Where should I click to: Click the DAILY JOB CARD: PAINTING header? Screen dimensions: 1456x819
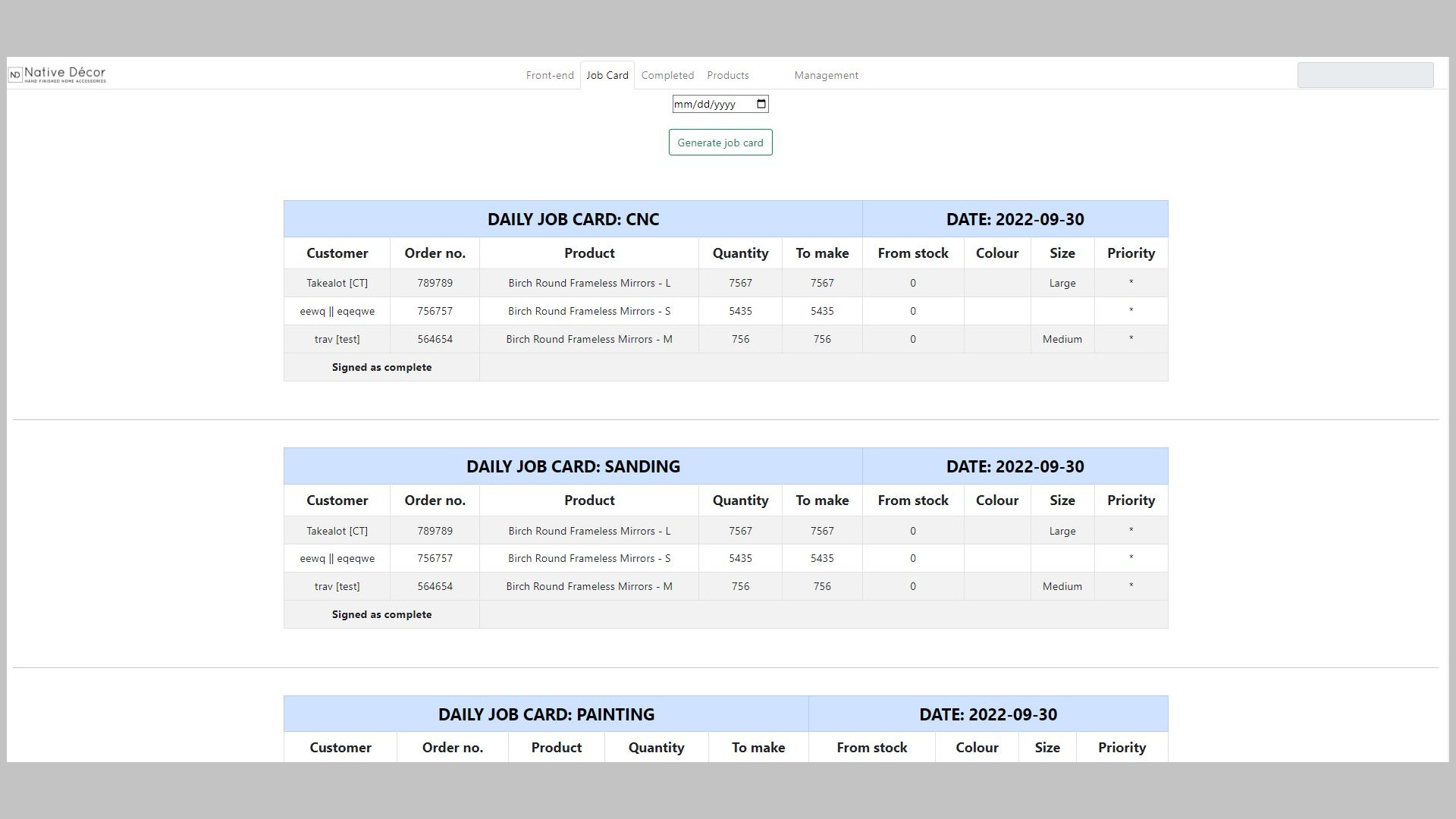coord(546,714)
